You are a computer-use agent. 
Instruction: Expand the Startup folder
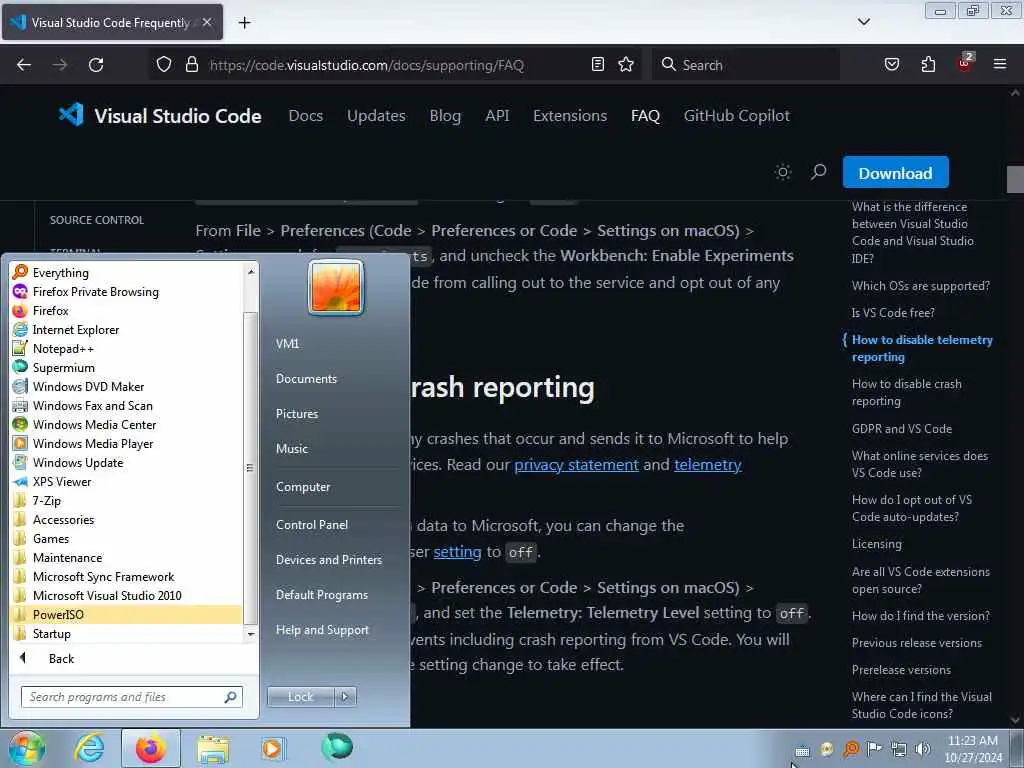[52, 633]
